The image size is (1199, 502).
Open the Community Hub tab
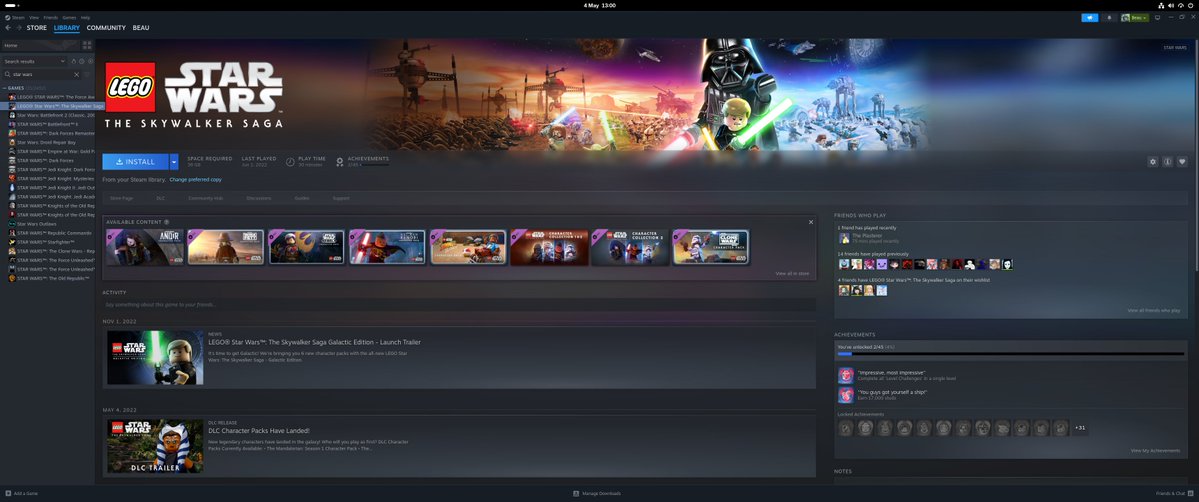[x=205, y=198]
